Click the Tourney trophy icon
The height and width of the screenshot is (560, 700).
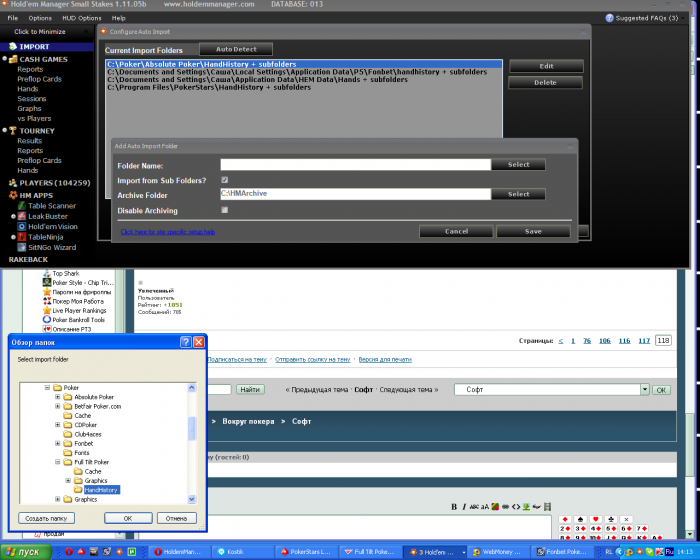12,130
